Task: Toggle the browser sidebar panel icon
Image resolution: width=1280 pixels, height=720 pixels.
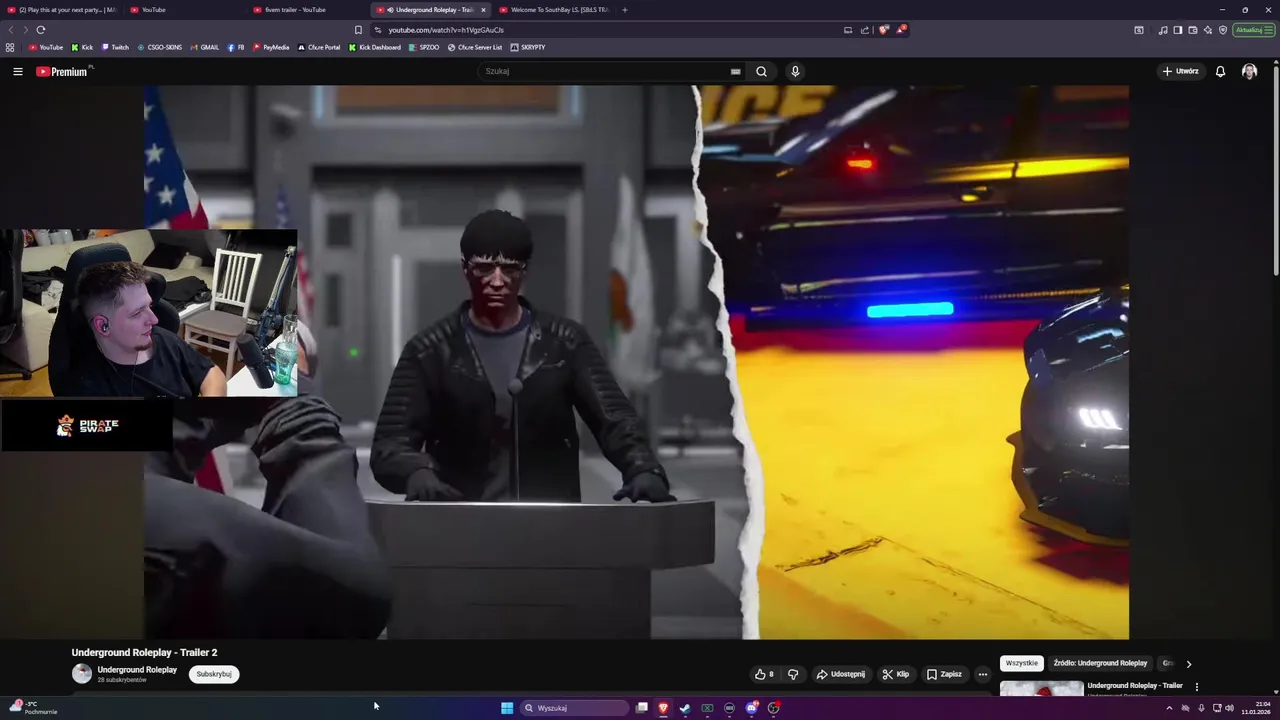Action: point(1178,30)
